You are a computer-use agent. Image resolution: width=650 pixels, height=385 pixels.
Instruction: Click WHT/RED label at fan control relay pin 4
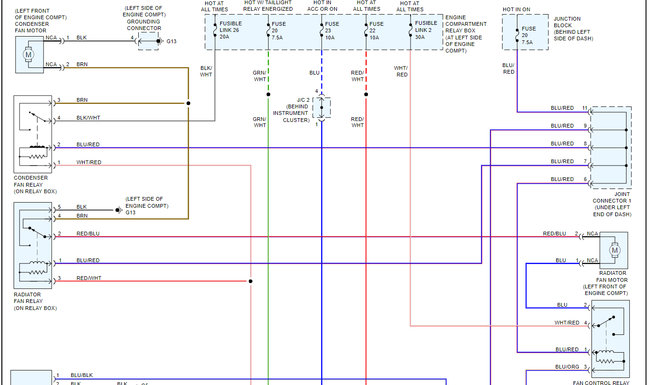[567, 322]
